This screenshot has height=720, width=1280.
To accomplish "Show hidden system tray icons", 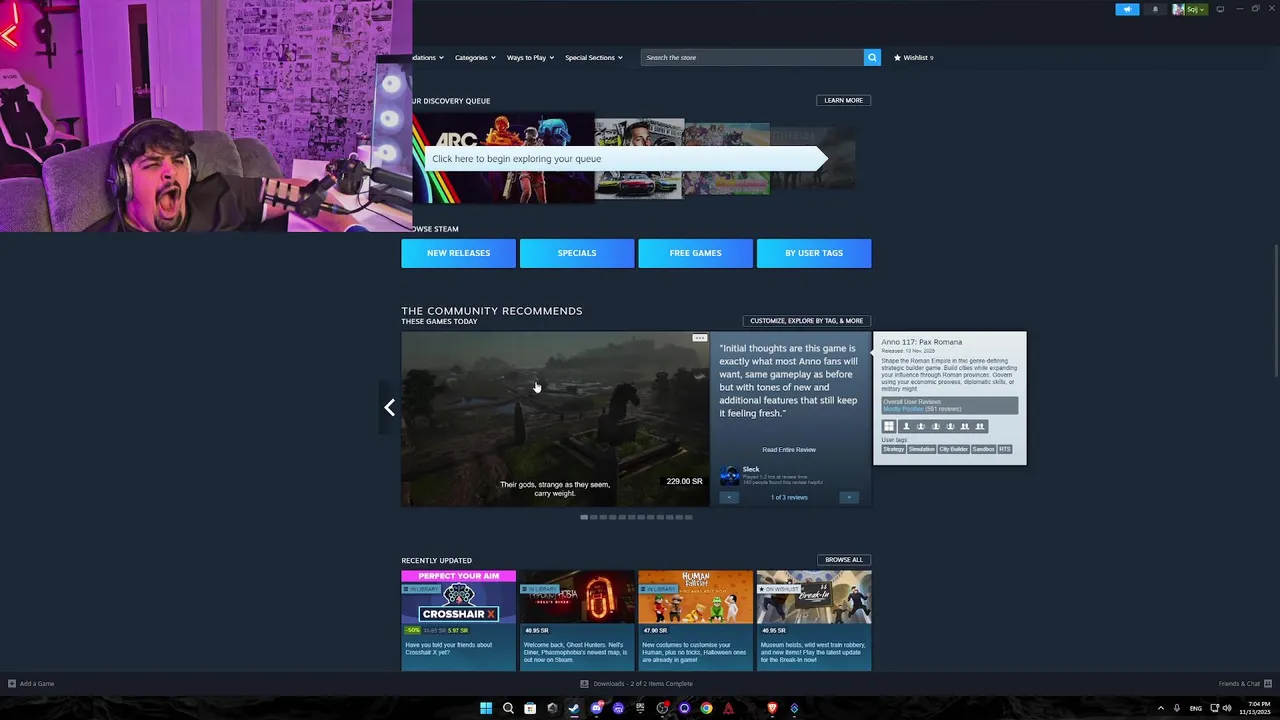I will 1161,708.
